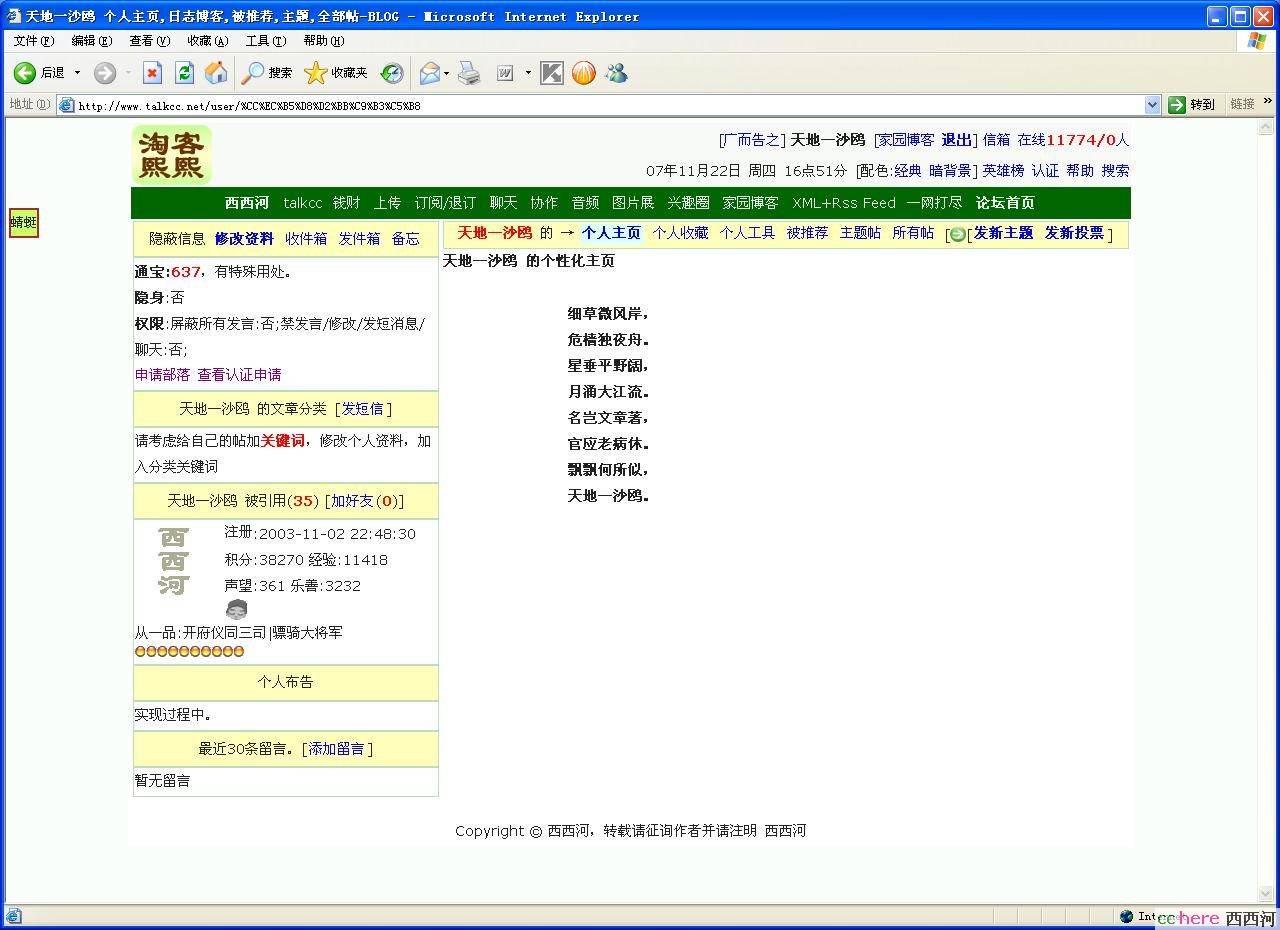
Task: Open the Messenger people icon
Action: pyautogui.click(x=616, y=73)
